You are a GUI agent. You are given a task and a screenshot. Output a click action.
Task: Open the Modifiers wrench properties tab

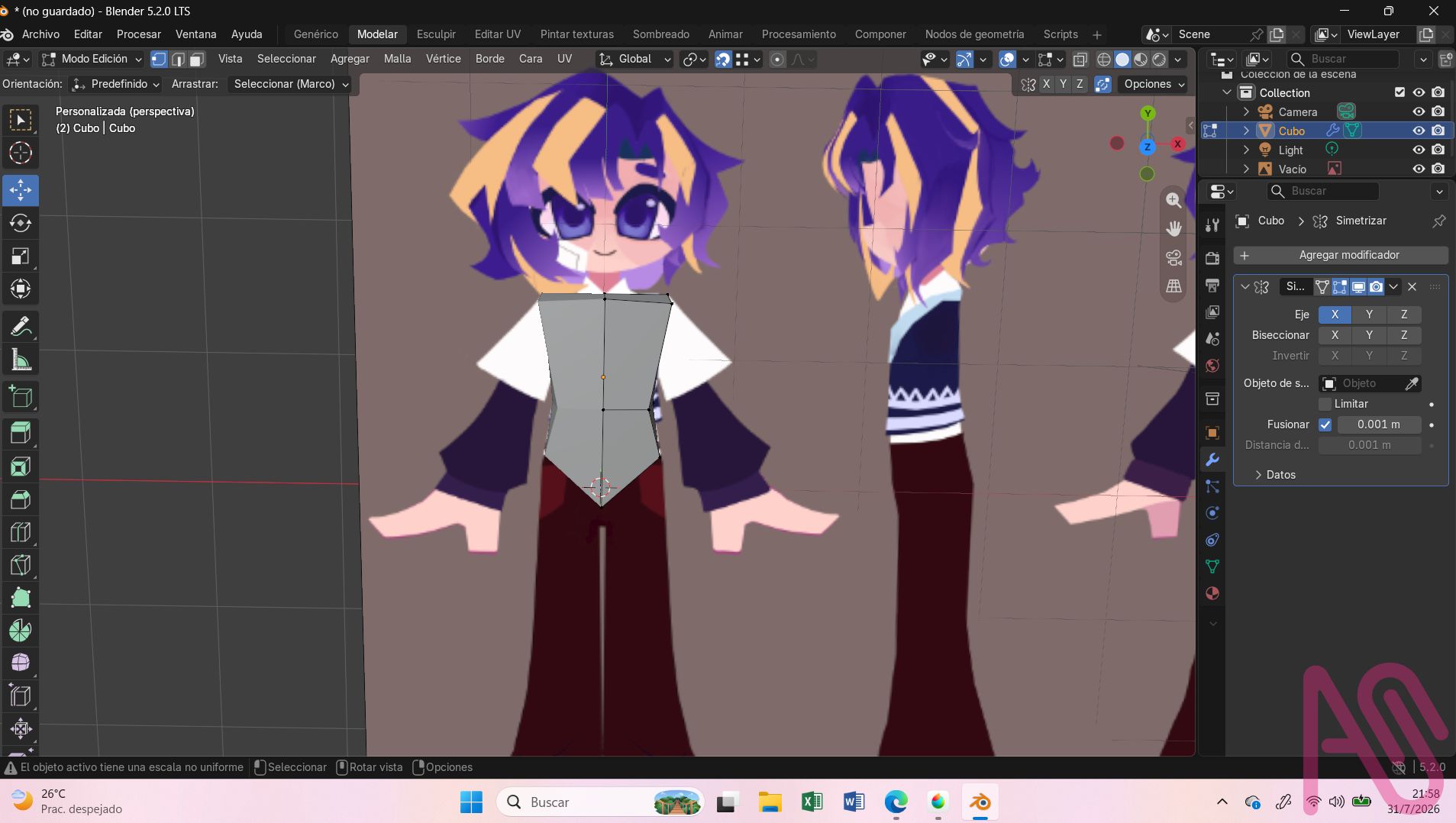[x=1212, y=460]
